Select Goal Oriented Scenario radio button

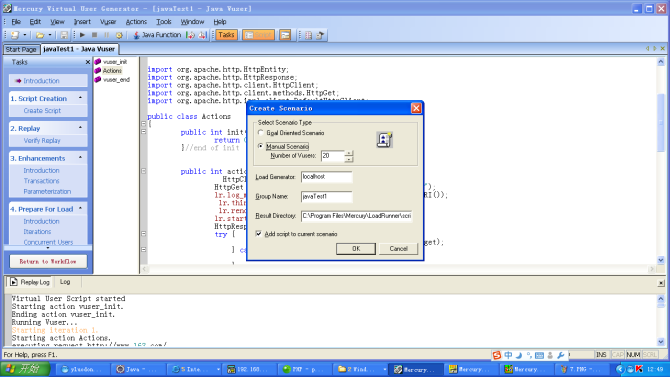[261, 133]
